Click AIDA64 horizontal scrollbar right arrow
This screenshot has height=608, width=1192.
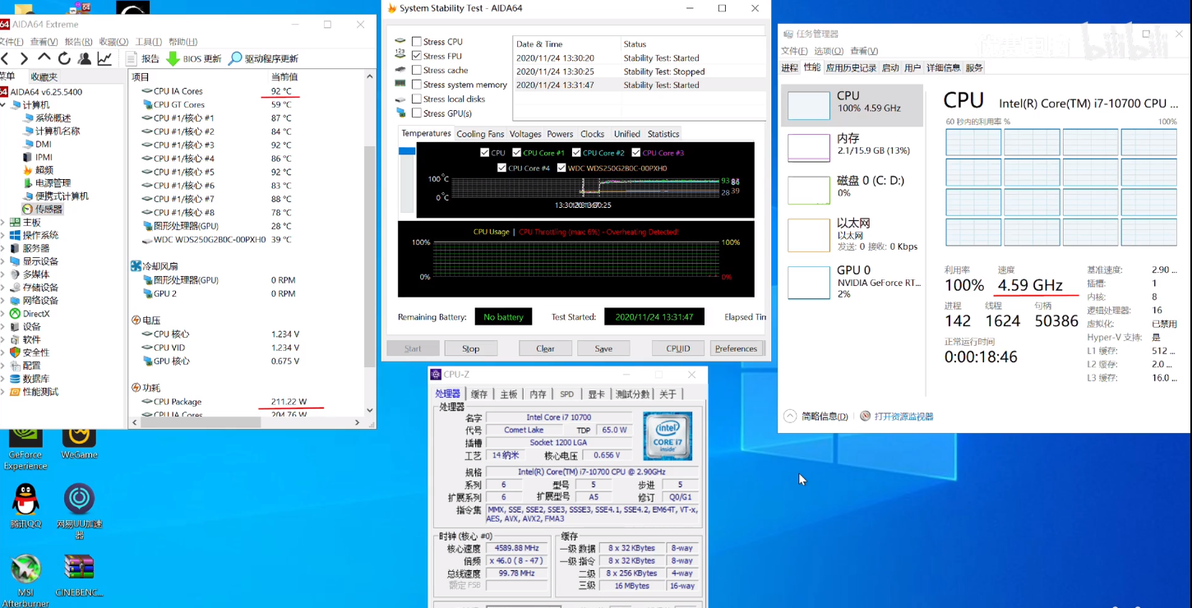[x=360, y=421]
